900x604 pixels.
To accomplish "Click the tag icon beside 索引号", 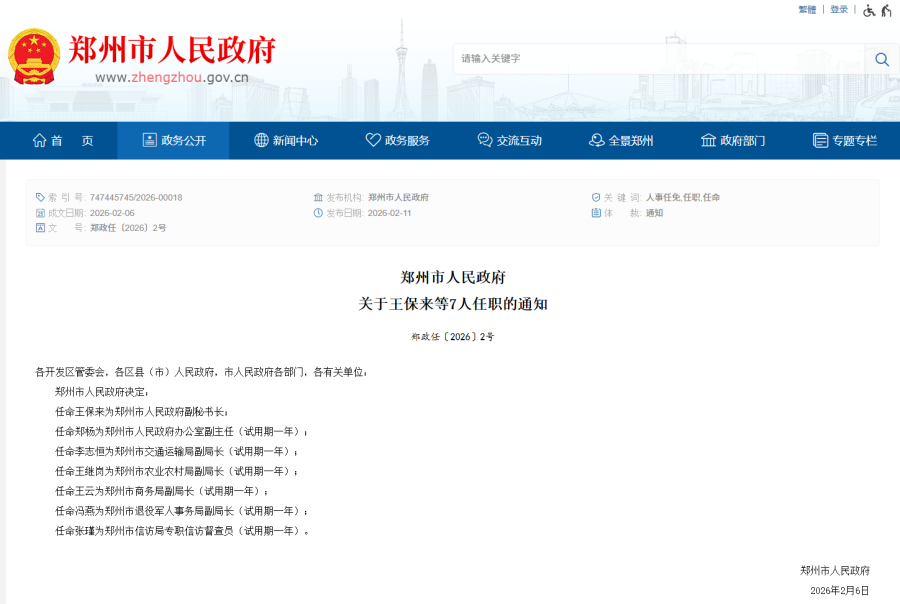I will [40, 197].
